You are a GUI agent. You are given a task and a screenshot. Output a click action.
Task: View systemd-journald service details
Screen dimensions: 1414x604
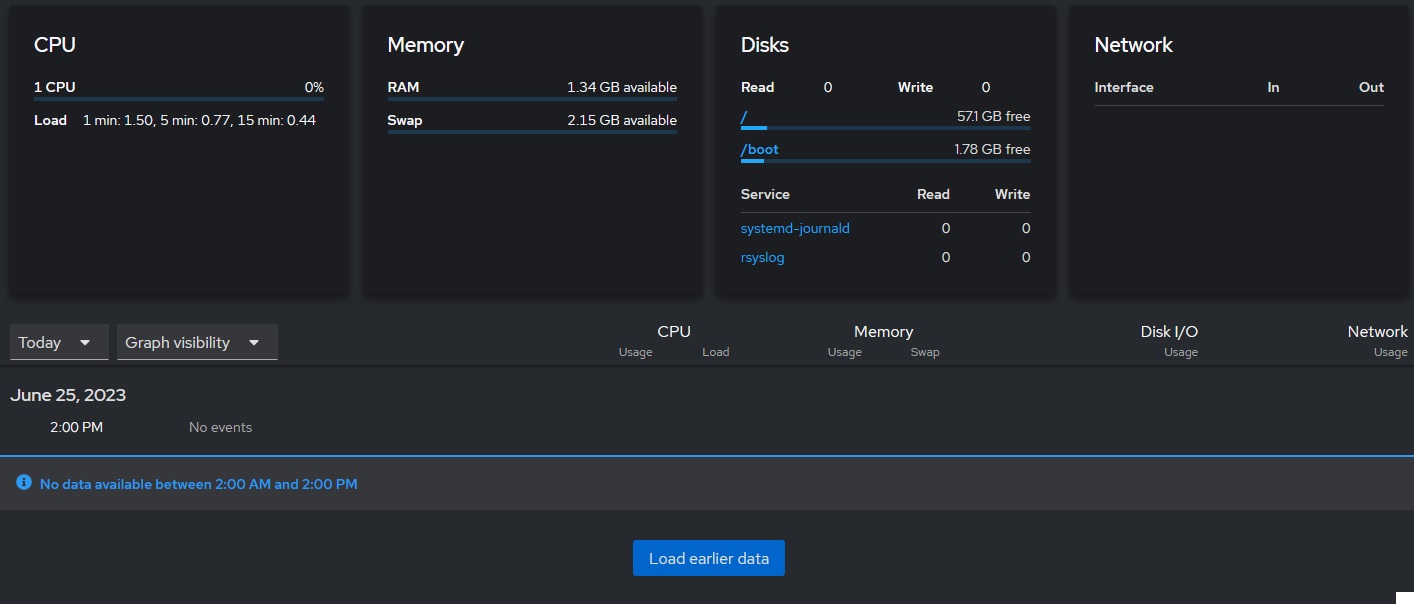pos(794,228)
